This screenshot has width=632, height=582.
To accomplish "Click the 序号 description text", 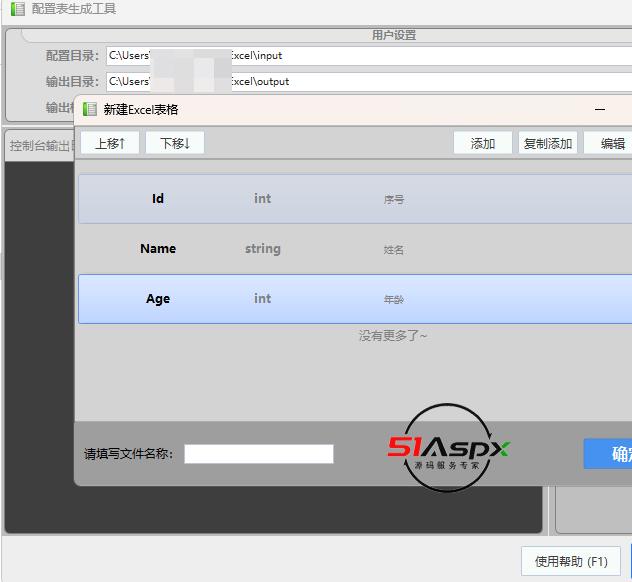I will click(393, 200).
